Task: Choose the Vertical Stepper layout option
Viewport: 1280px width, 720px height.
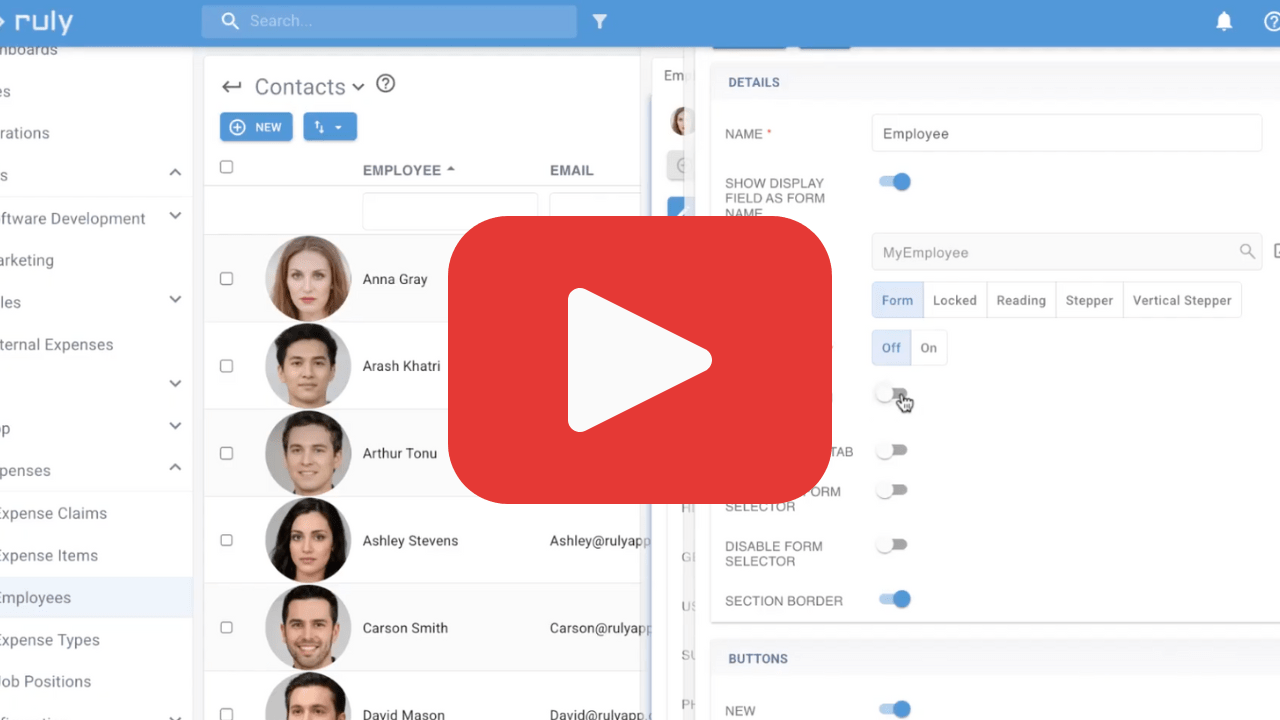Action: 1182,300
